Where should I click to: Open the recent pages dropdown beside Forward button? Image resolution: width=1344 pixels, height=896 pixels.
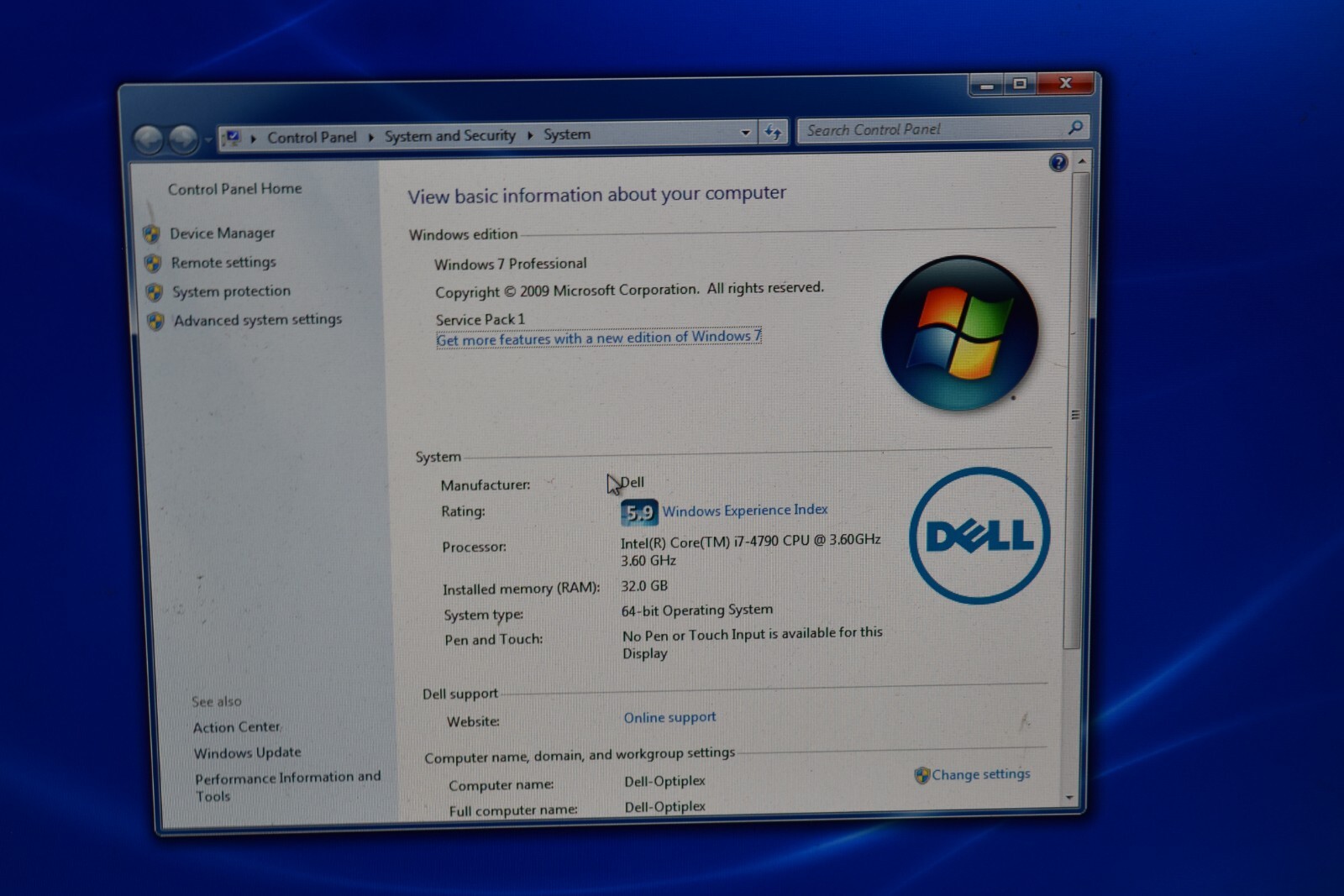(x=207, y=139)
